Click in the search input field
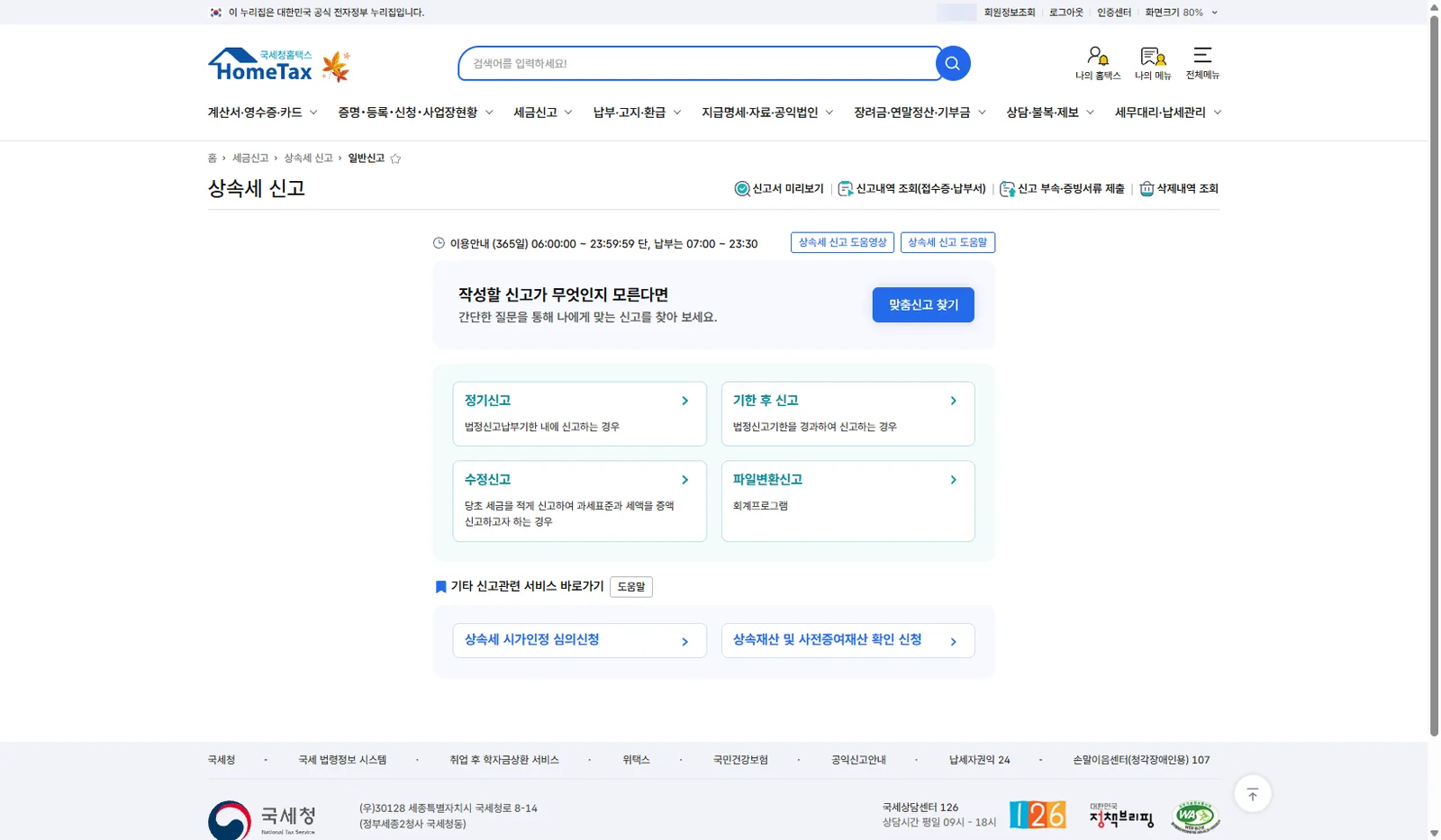This screenshot has width=1441, height=840. 698,63
